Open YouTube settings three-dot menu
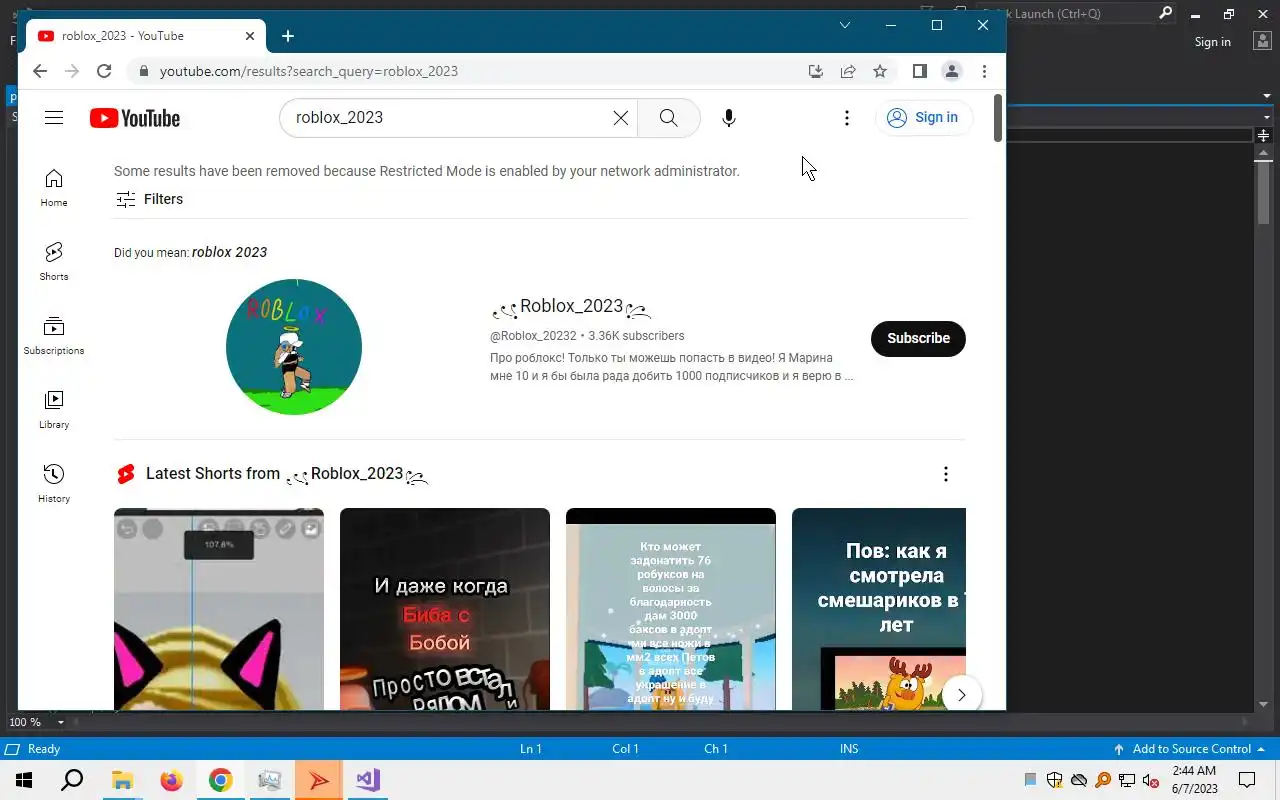1280x800 pixels. (847, 118)
